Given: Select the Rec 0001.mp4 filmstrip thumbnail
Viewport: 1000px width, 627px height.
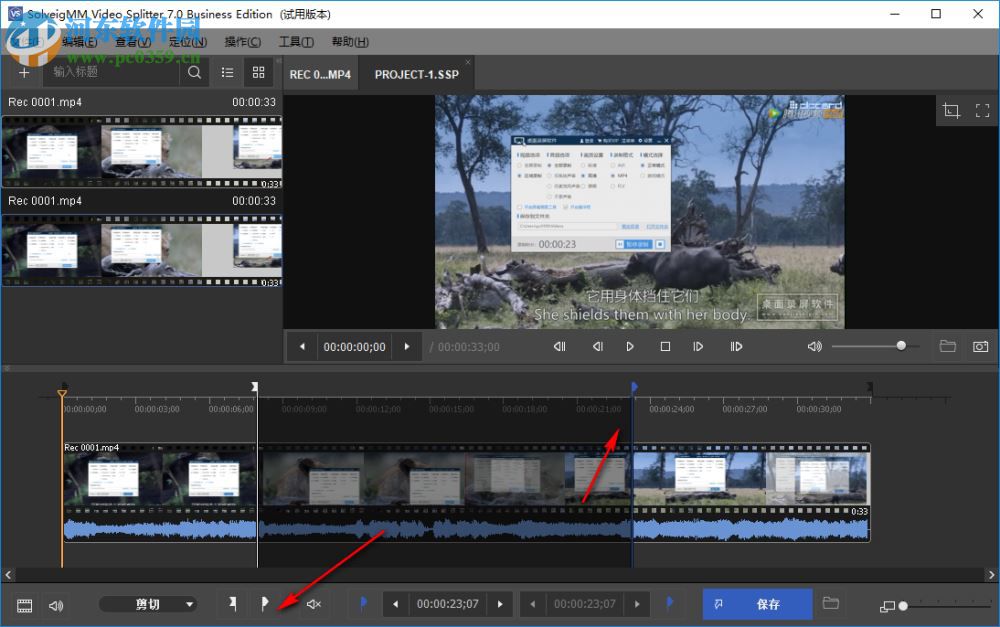Looking at the screenshot, I should tap(142, 152).
